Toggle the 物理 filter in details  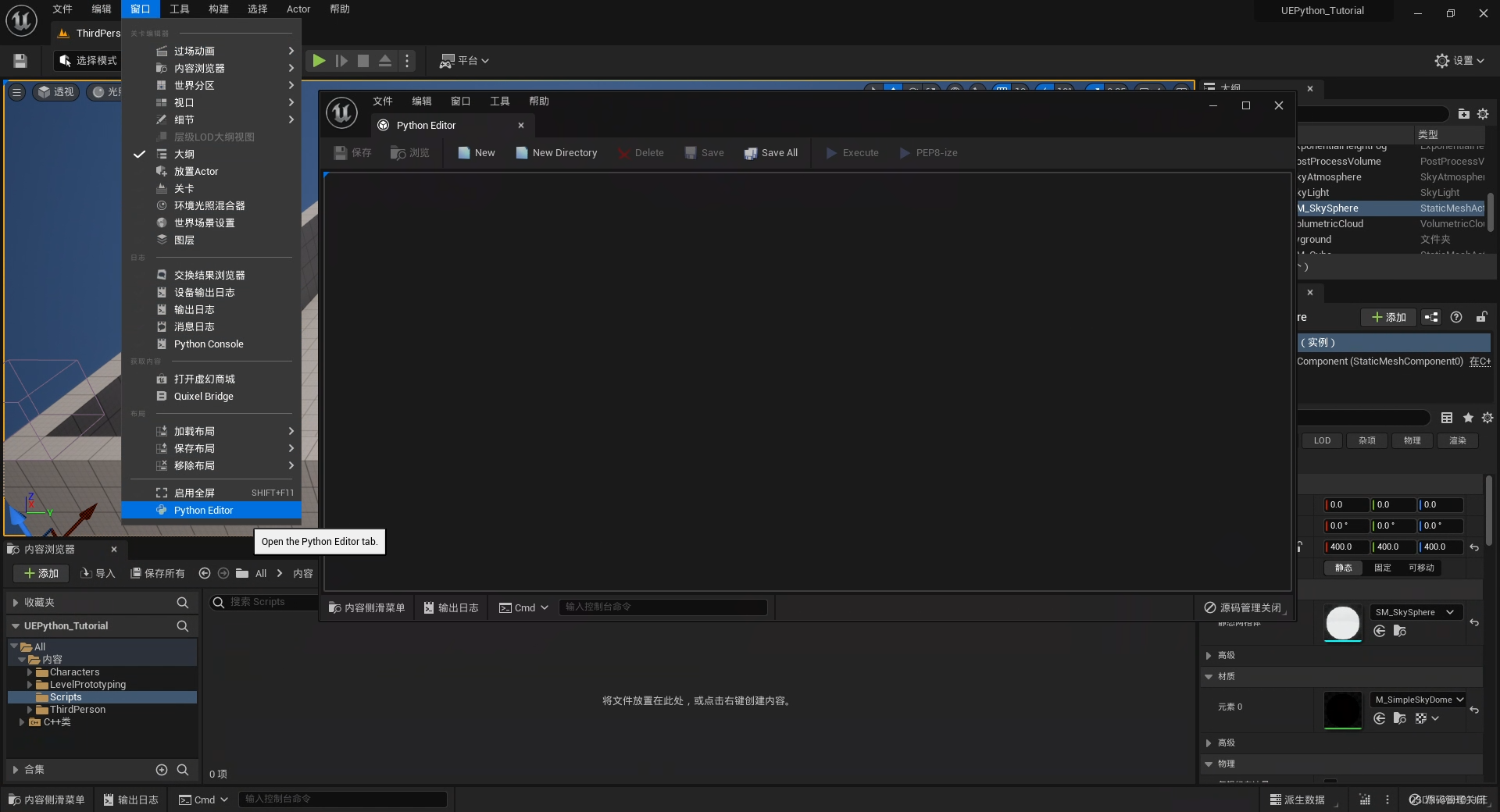1412,441
